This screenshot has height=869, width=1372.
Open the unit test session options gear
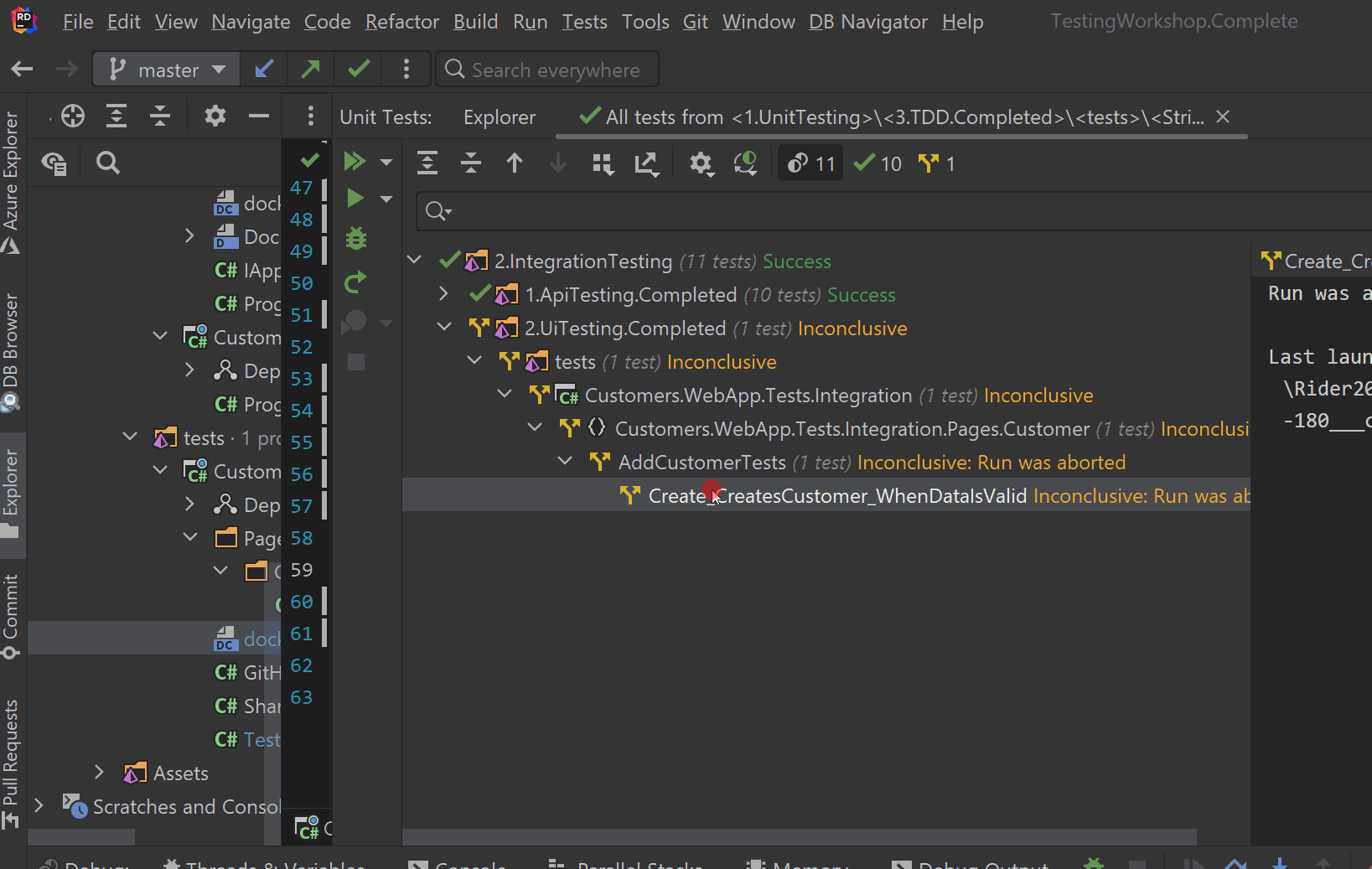(x=701, y=164)
